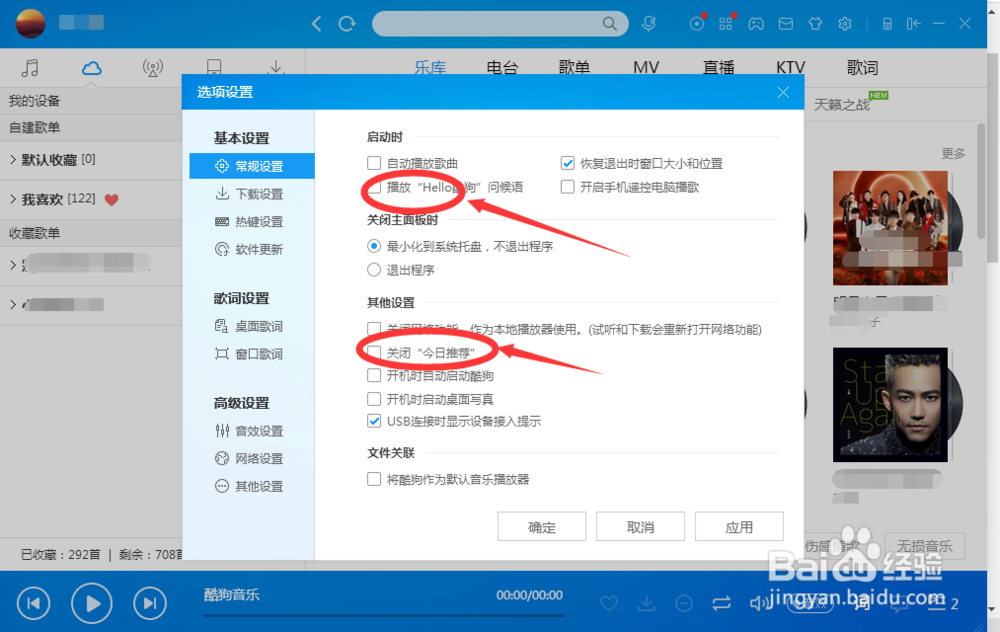Open the local music note tab icon
Screen dimensions: 1000x632
[30, 68]
